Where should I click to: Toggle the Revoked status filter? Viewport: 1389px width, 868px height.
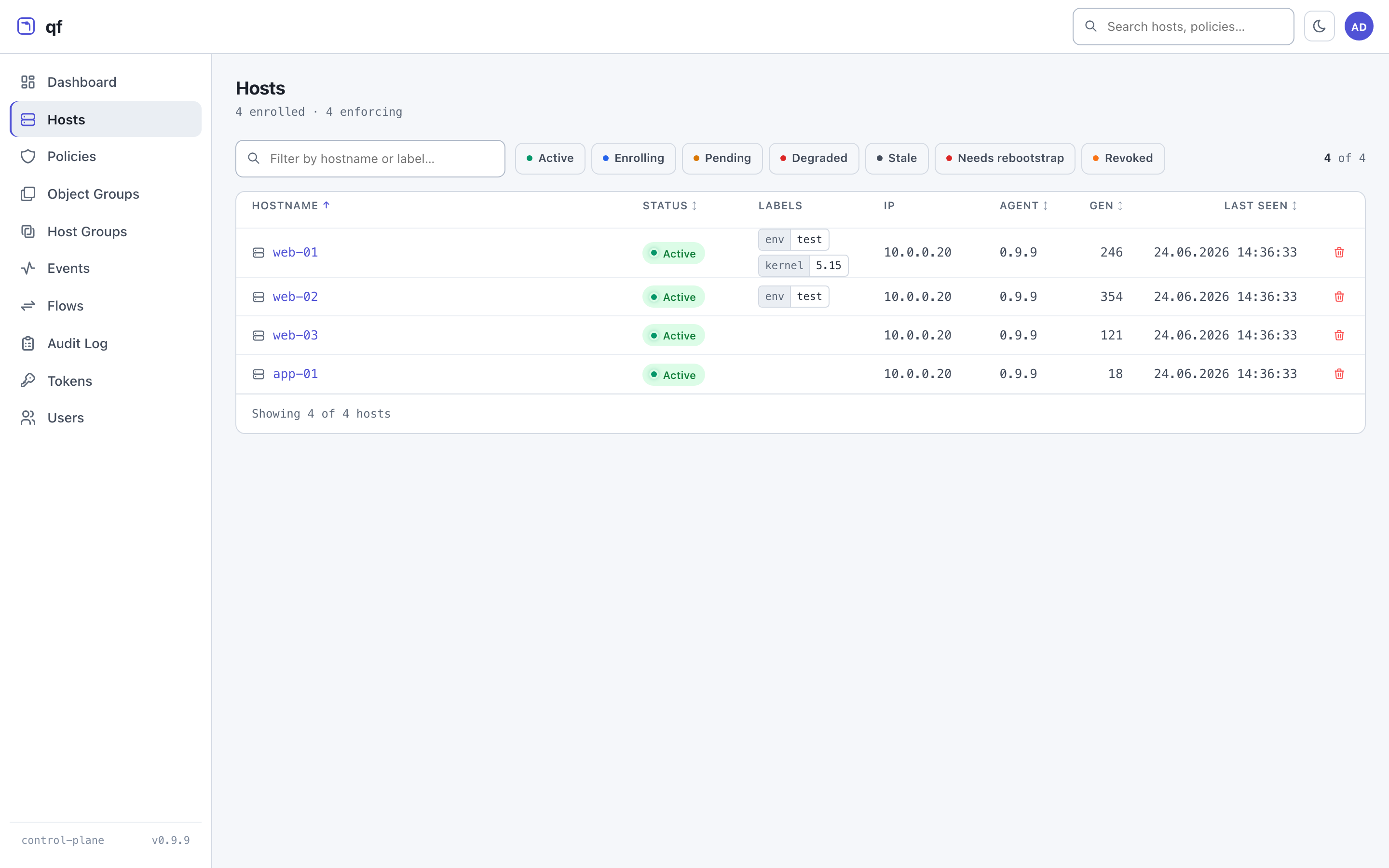click(1123, 159)
